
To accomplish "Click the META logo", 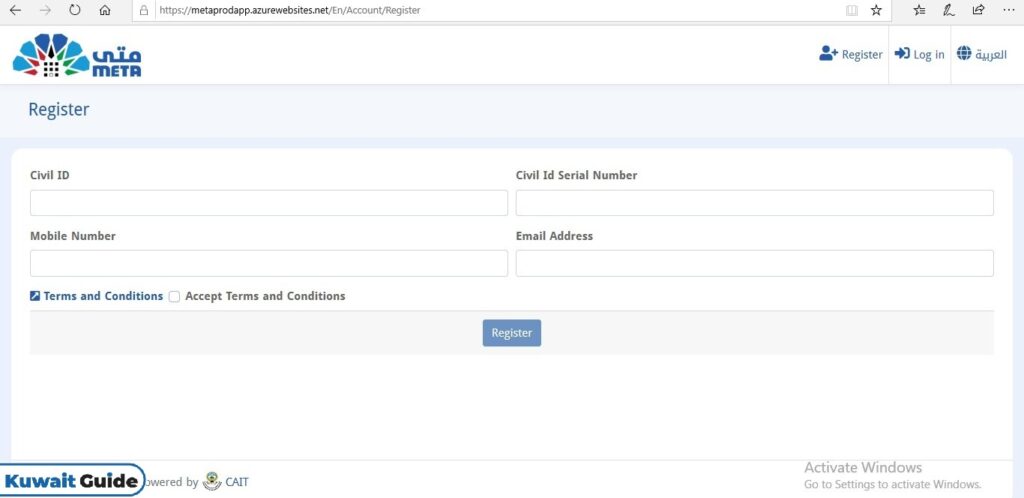I will (x=76, y=55).
